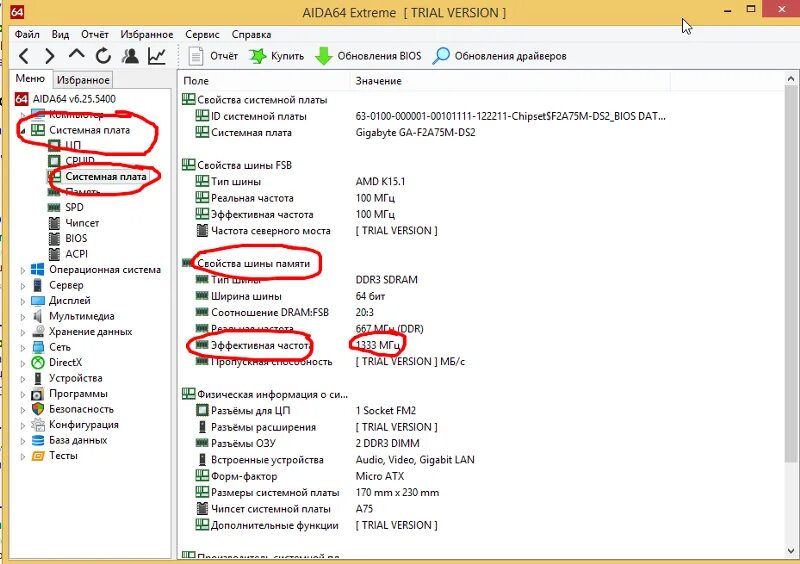Click the vertical scrollbar down arrow
This screenshot has height=564, width=800.
pos(791,551)
